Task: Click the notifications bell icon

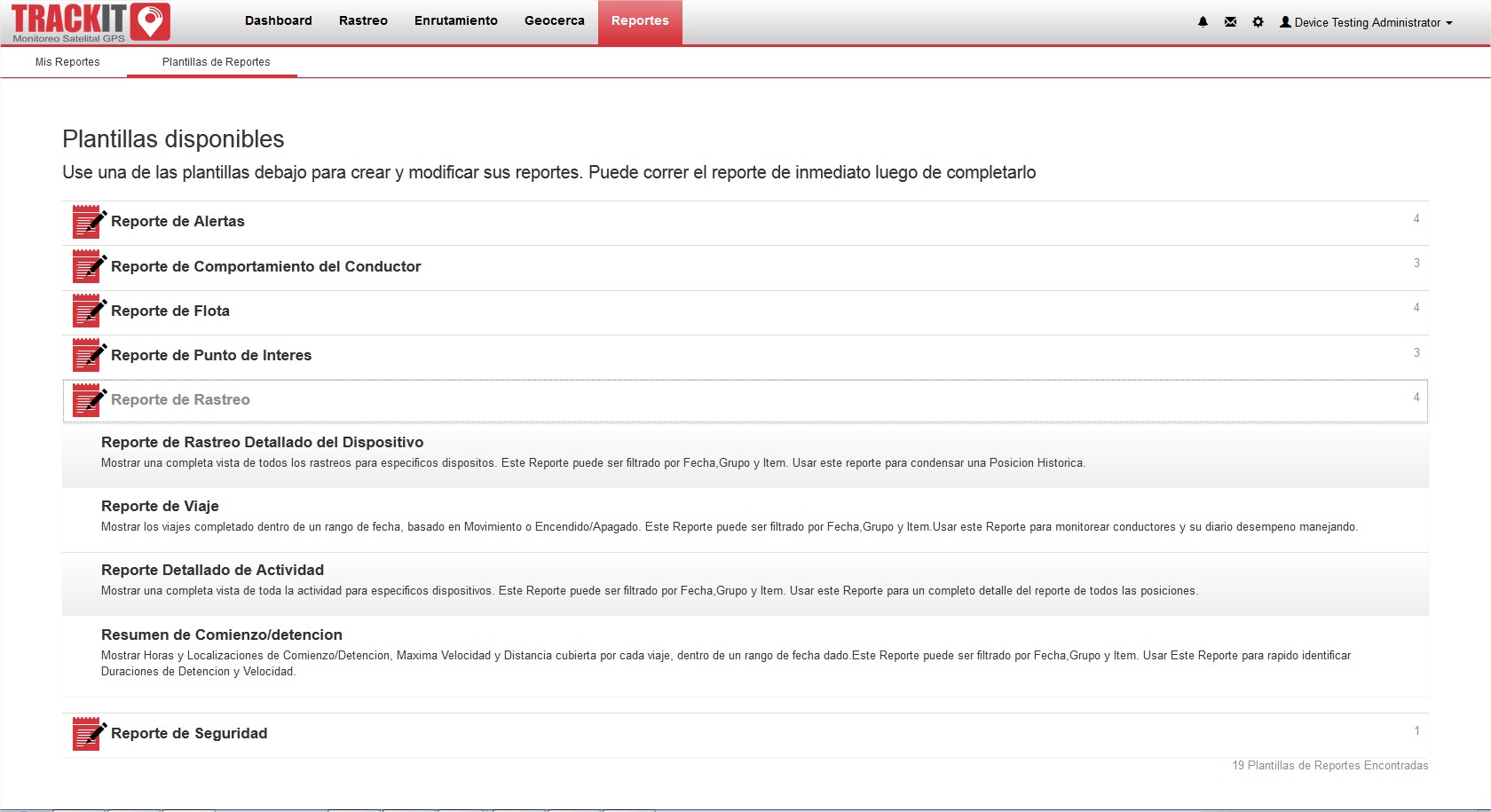Action: [x=1203, y=22]
